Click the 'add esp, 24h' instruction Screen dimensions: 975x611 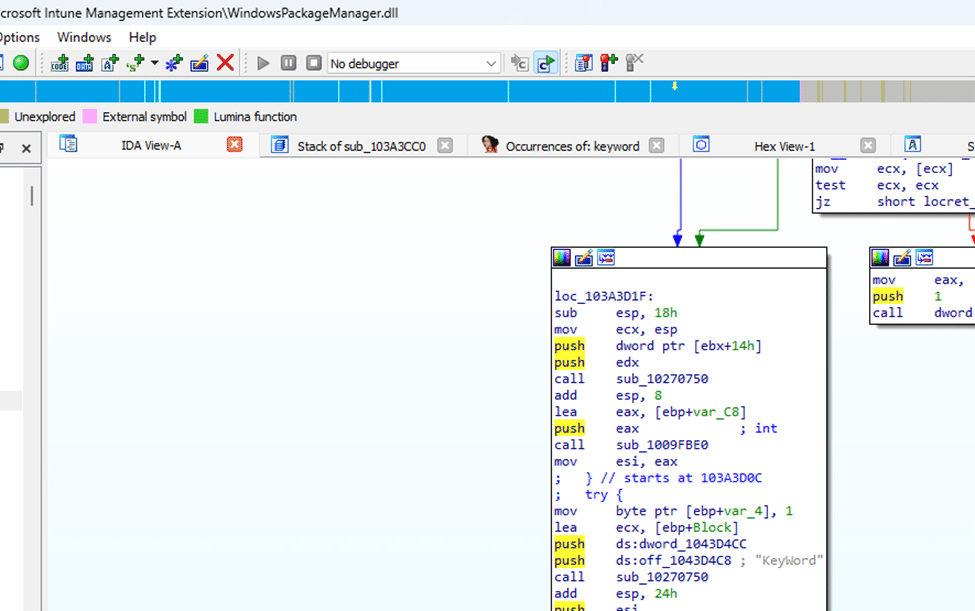pyautogui.click(x=616, y=594)
